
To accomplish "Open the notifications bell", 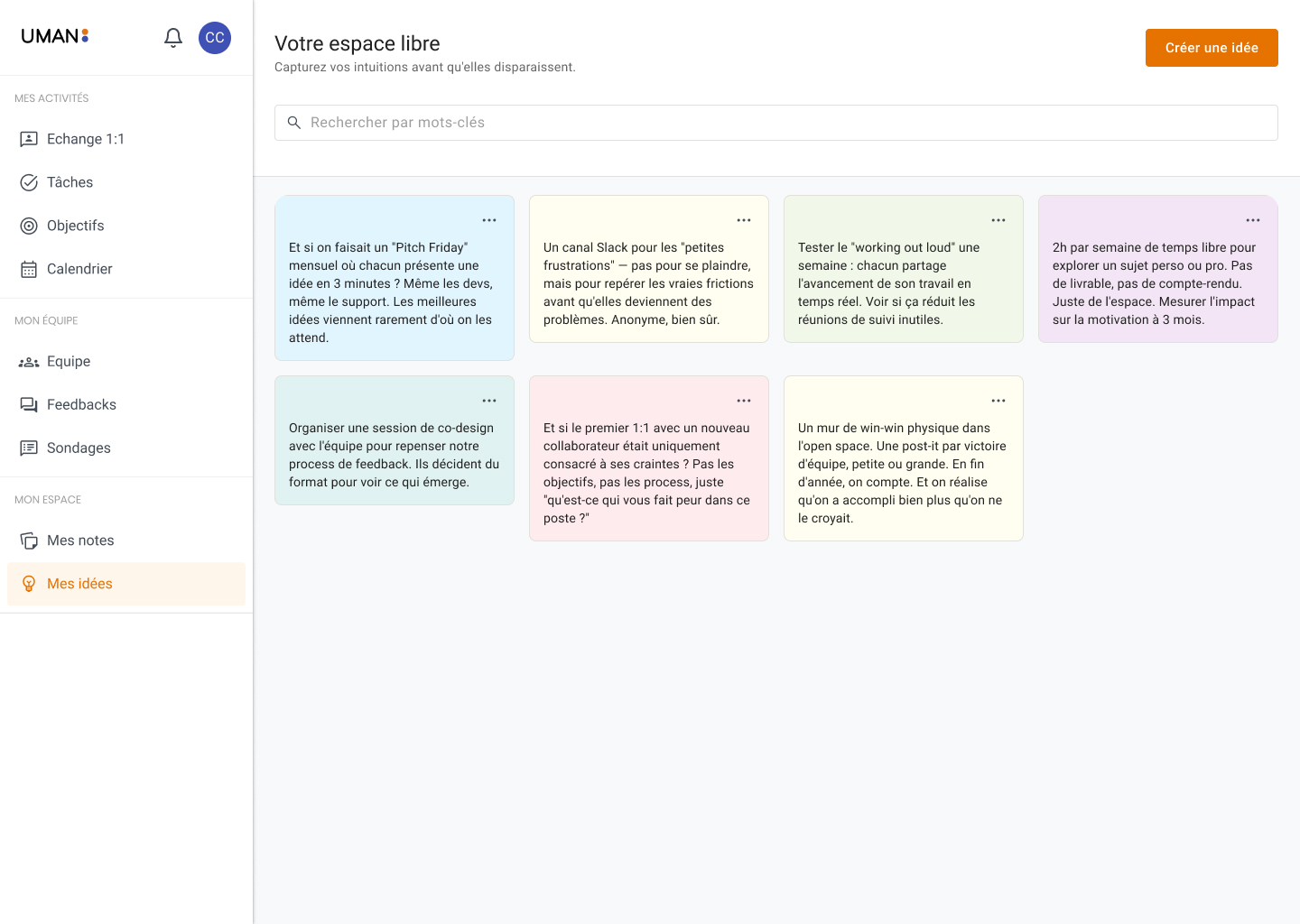I will [x=172, y=37].
